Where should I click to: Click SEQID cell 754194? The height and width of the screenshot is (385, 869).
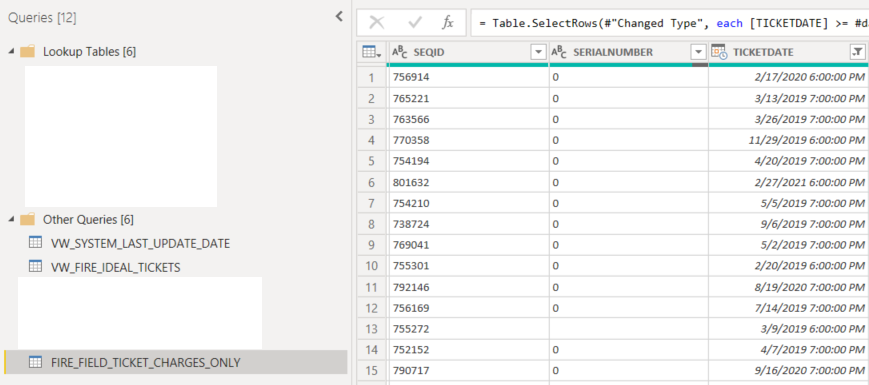(469, 161)
